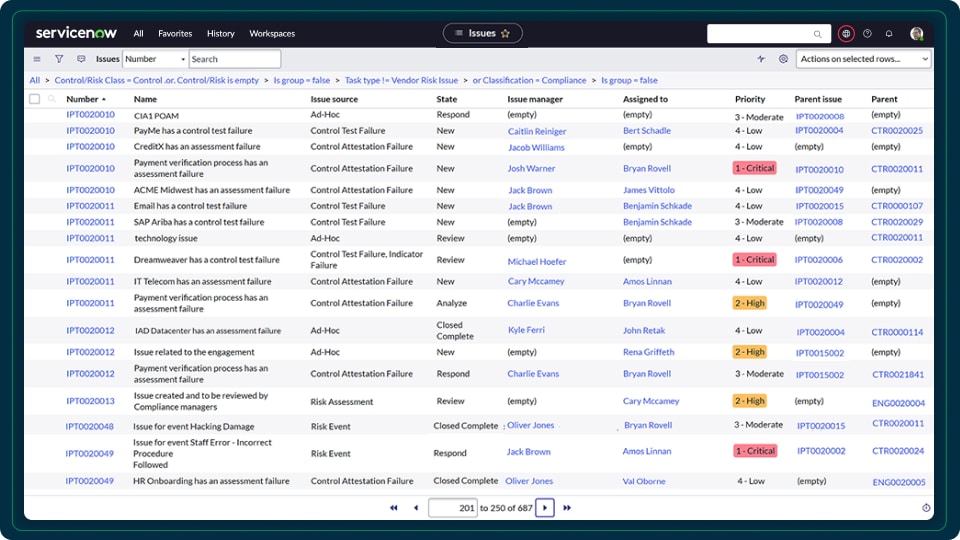Screen dimensions: 960x540
Task: Open the activity stream chat icon
Action: pyautogui.click(x=81, y=59)
